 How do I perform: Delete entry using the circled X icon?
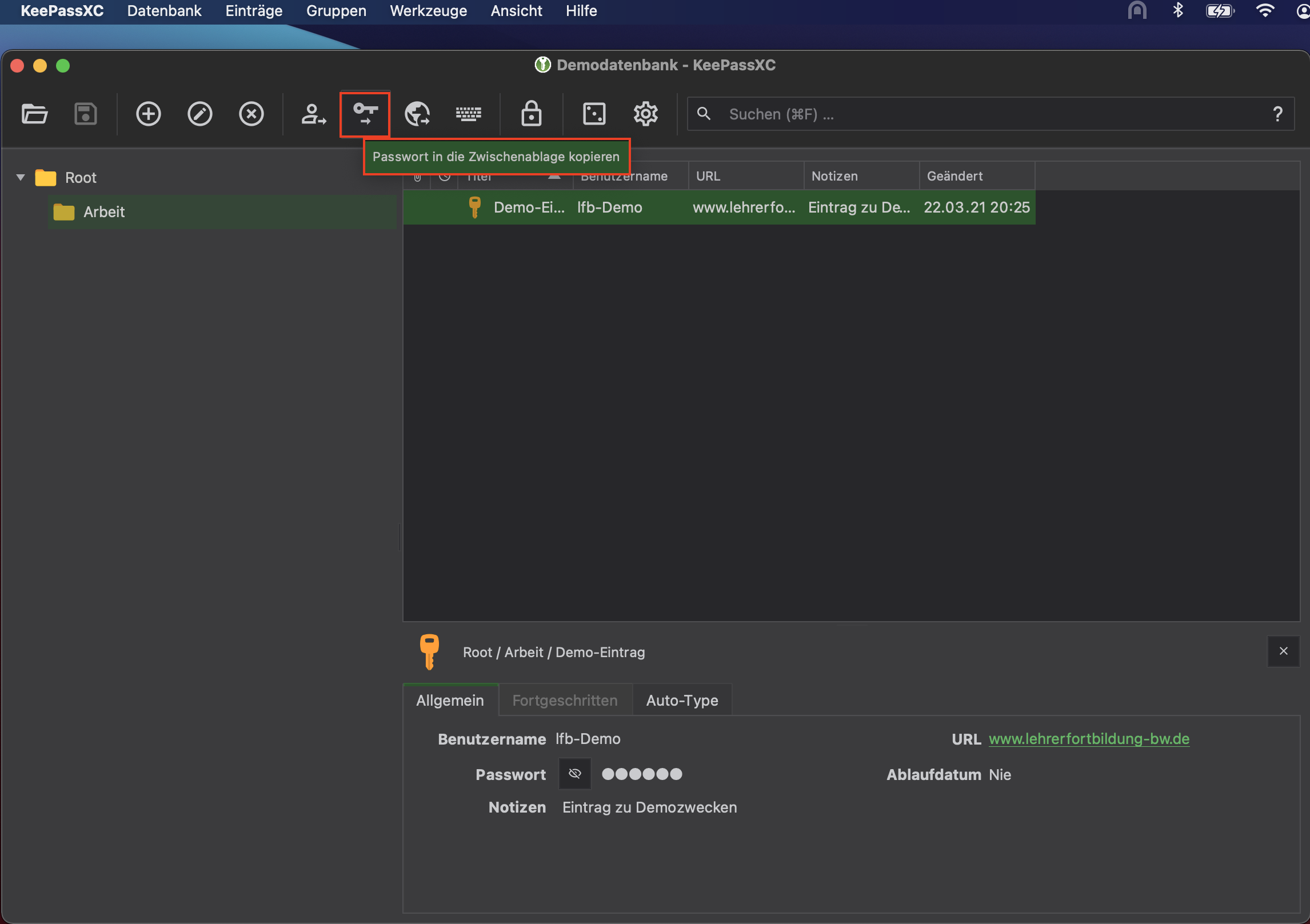pyautogui.click(x=251, y=114)
